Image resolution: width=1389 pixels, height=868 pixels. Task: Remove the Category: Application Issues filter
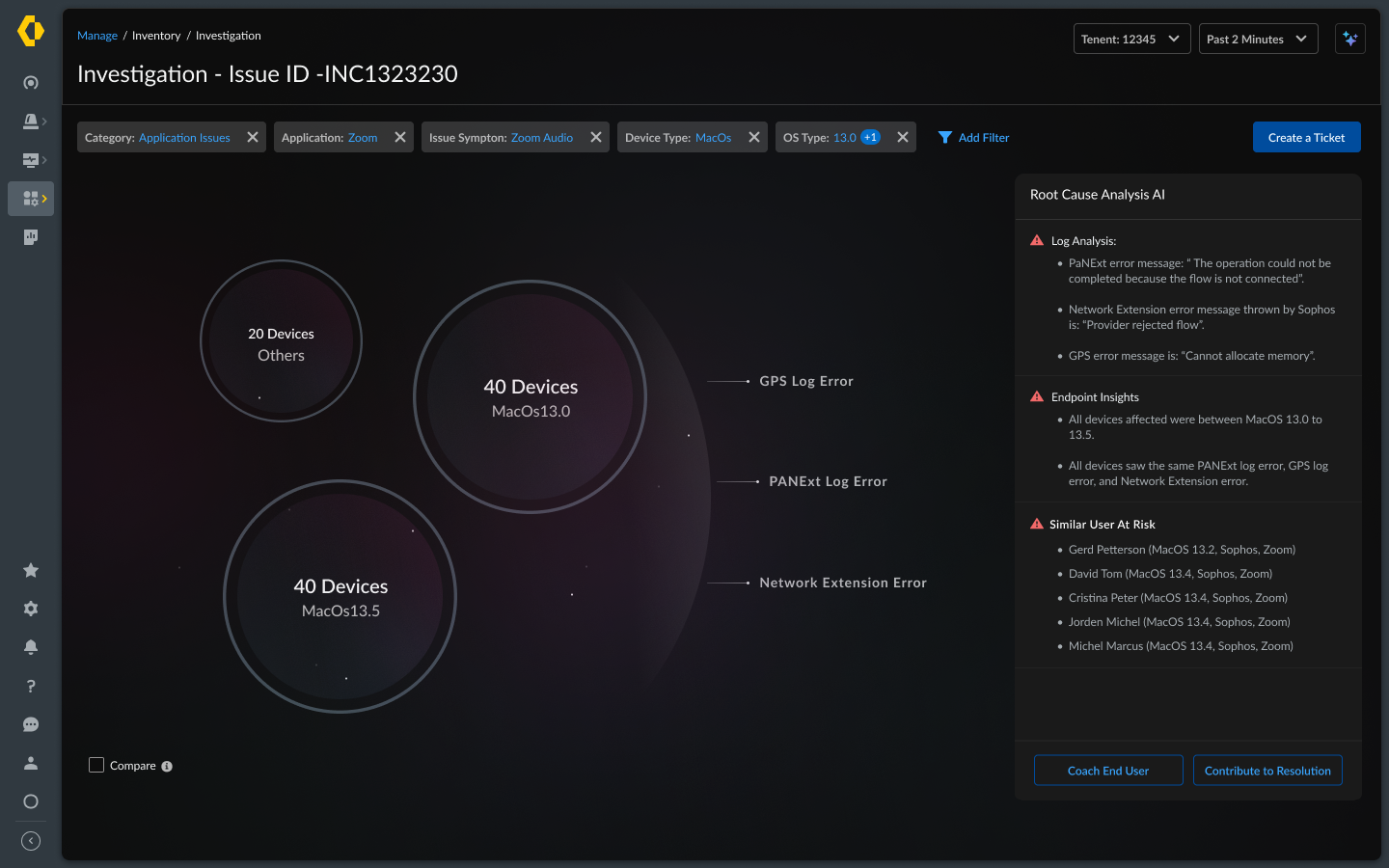click(253, 137)
